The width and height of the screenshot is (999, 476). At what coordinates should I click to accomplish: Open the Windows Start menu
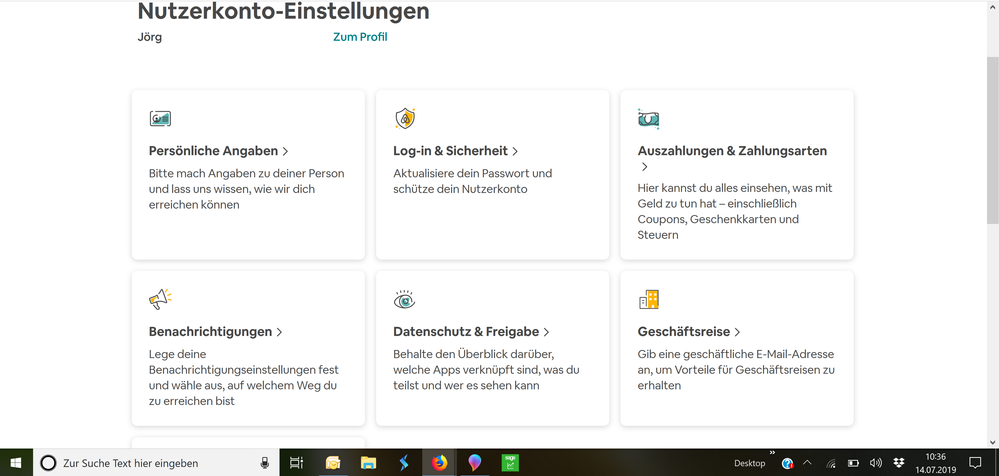(16, 463)
